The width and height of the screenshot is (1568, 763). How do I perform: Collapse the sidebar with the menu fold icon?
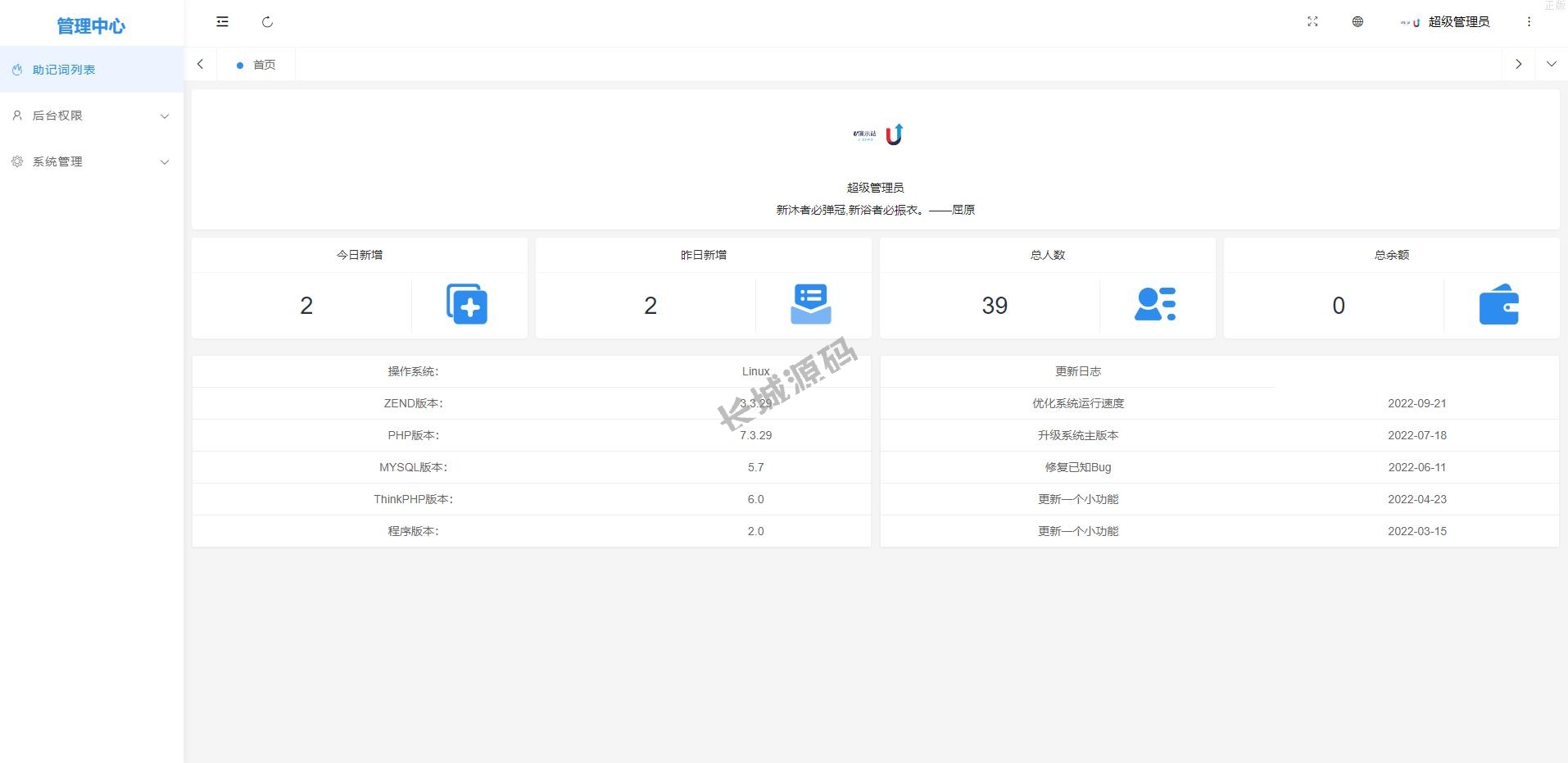pos(222,22)
